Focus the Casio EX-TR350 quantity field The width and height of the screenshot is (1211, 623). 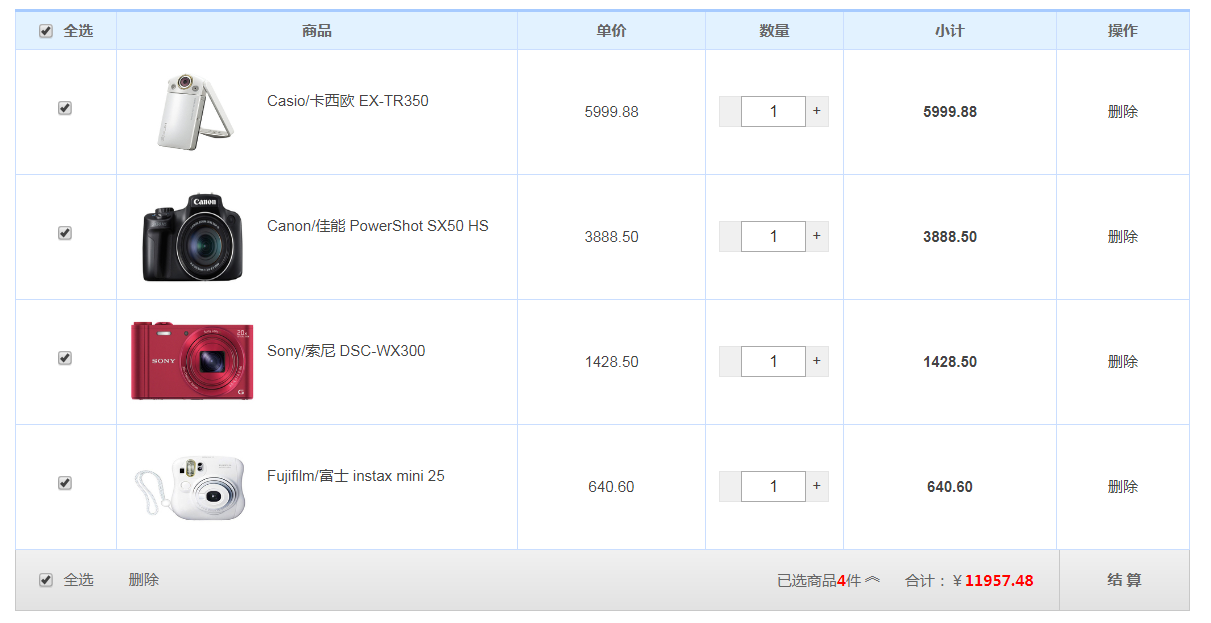(773, 111)
